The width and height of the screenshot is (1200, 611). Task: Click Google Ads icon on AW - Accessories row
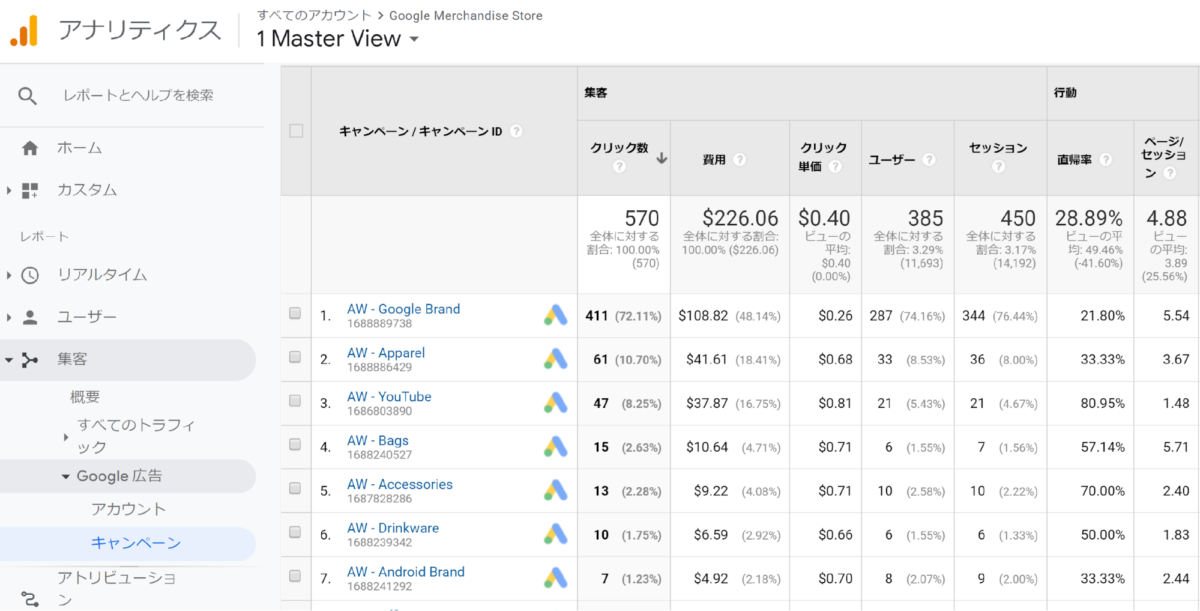pyautogui.click(x=555, y=490)
